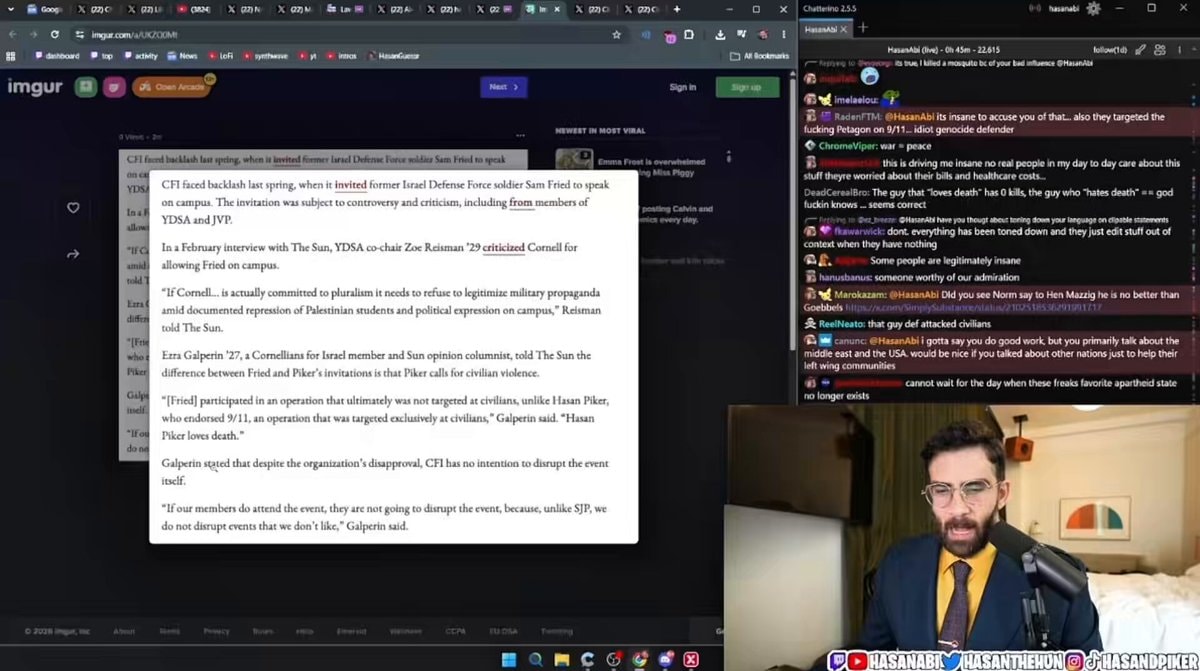Viewport: 1200px width, 671px height.
Task: Open the activity bookmark
Action: pyautogui.click(x=141, y=56)
